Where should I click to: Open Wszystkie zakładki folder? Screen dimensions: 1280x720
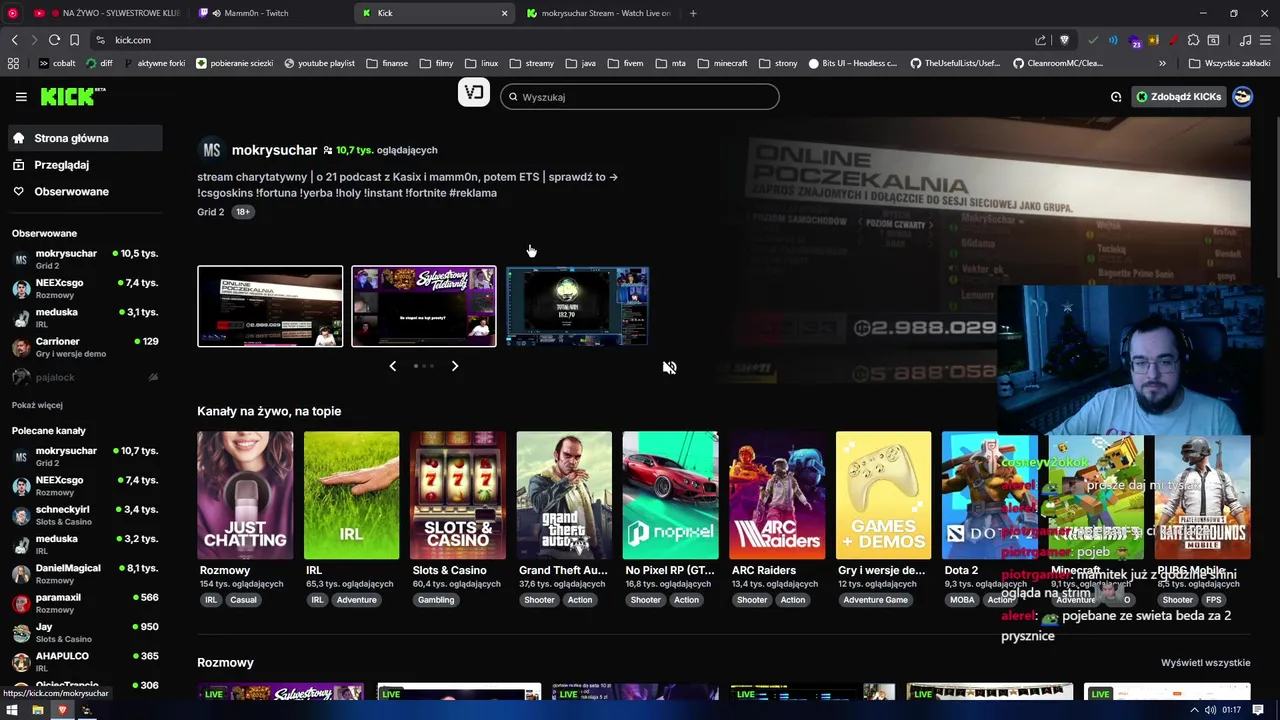click(x=1230, y=63)
